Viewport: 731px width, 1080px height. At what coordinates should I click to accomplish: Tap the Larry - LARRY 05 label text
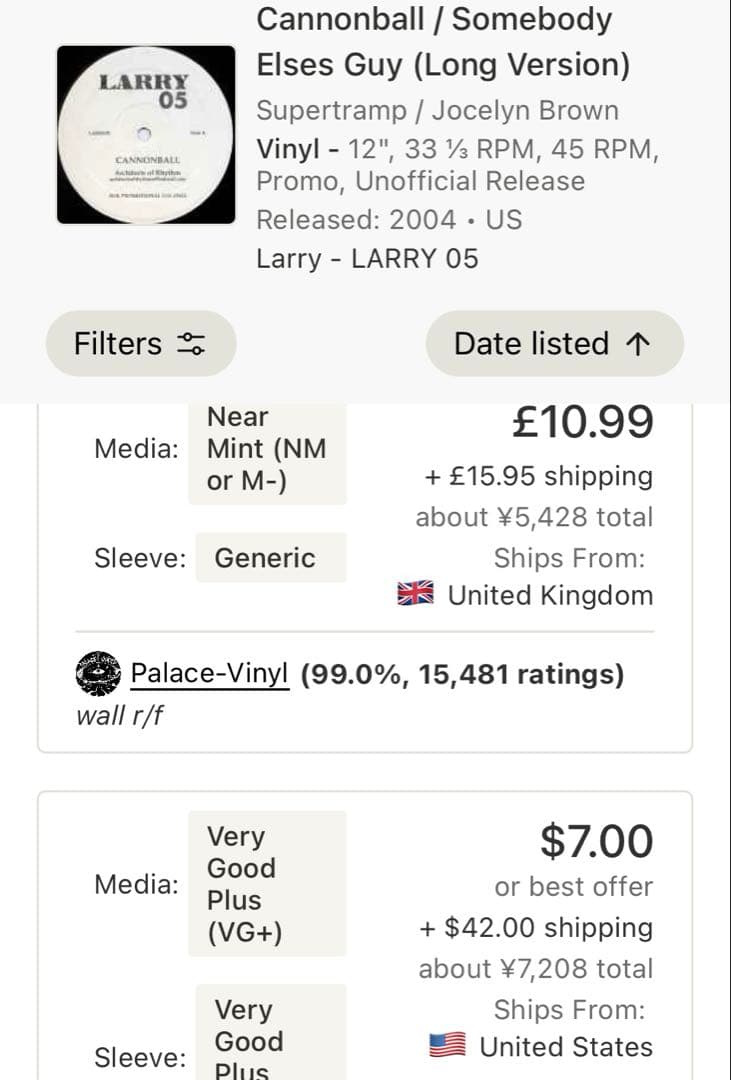point(367,258)
